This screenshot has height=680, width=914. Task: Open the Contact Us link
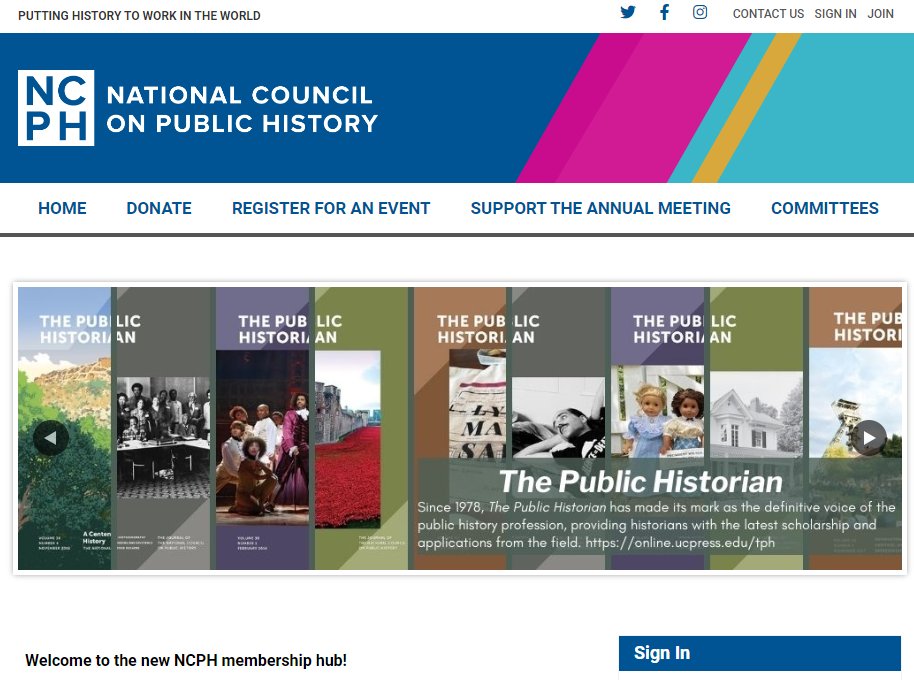click(768, 13)
